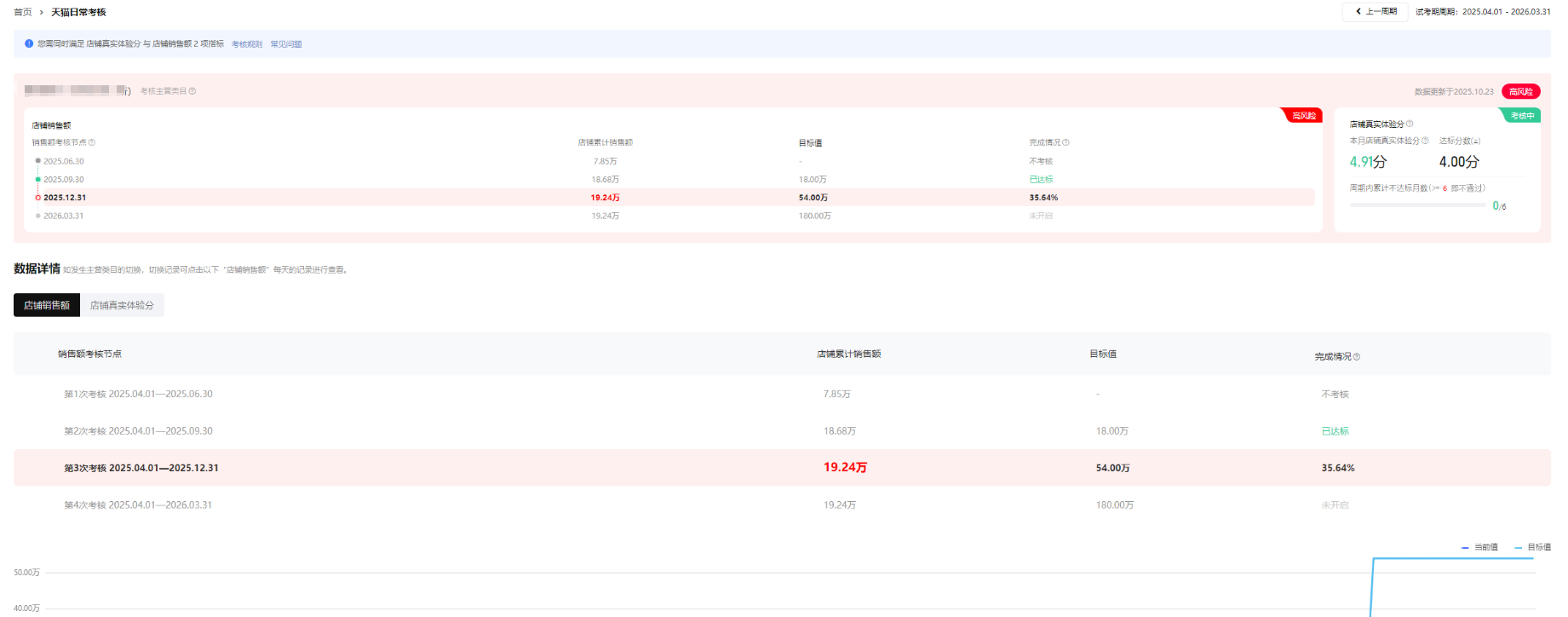Click help icon beside 完成情况 in details table header

coord(1357,357)
